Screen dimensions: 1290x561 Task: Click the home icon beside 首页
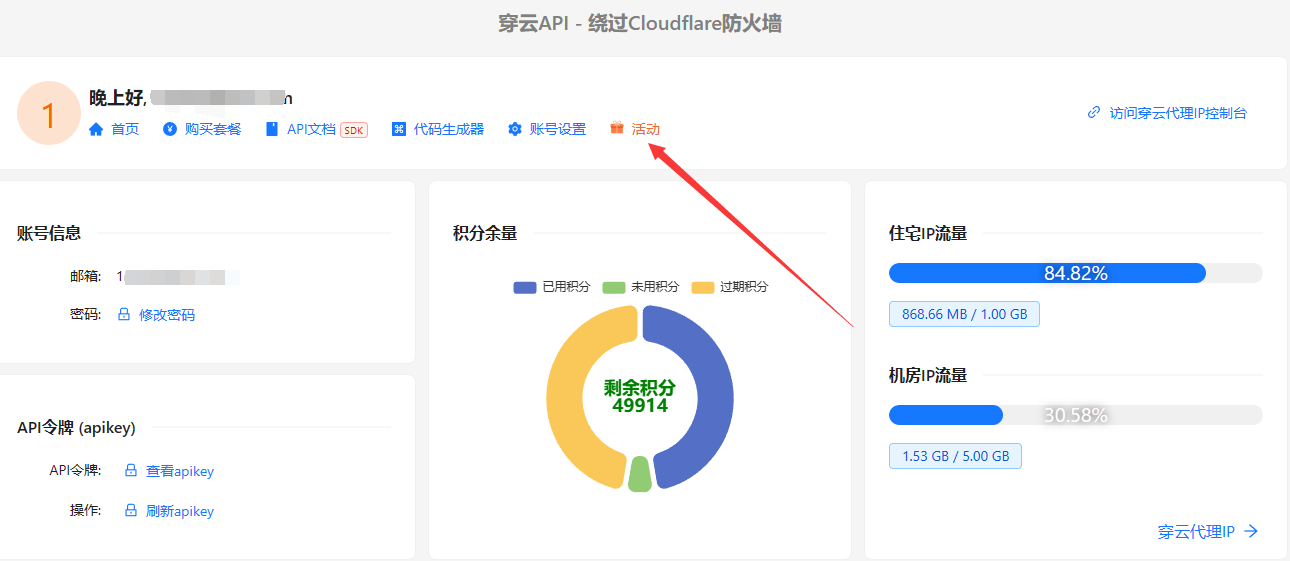pos(96,129)
